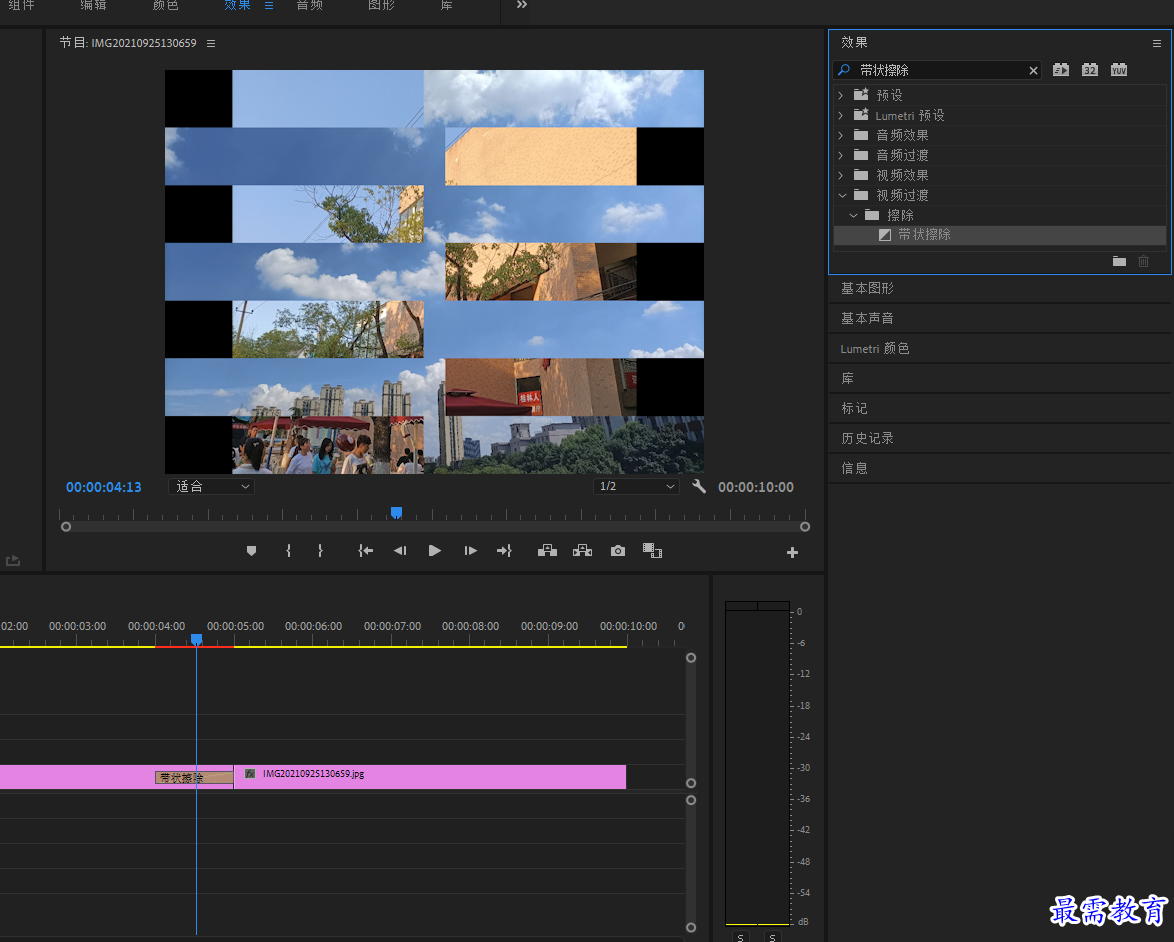
Task: Click the zoom scroll bar left handle
Action: tap(66, 527)
